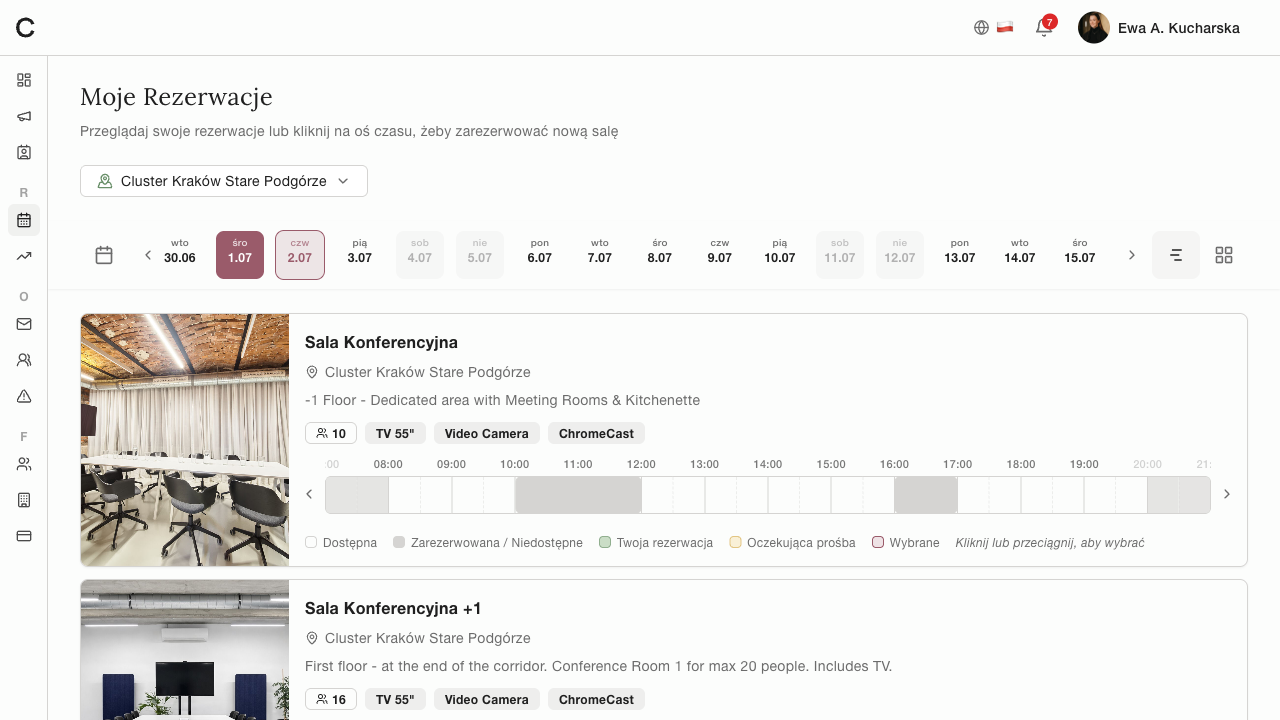The height and width of the screenshot is (720, 1280).
Task: Open Sala Konferencyjna room title
Action: point(381,342)
